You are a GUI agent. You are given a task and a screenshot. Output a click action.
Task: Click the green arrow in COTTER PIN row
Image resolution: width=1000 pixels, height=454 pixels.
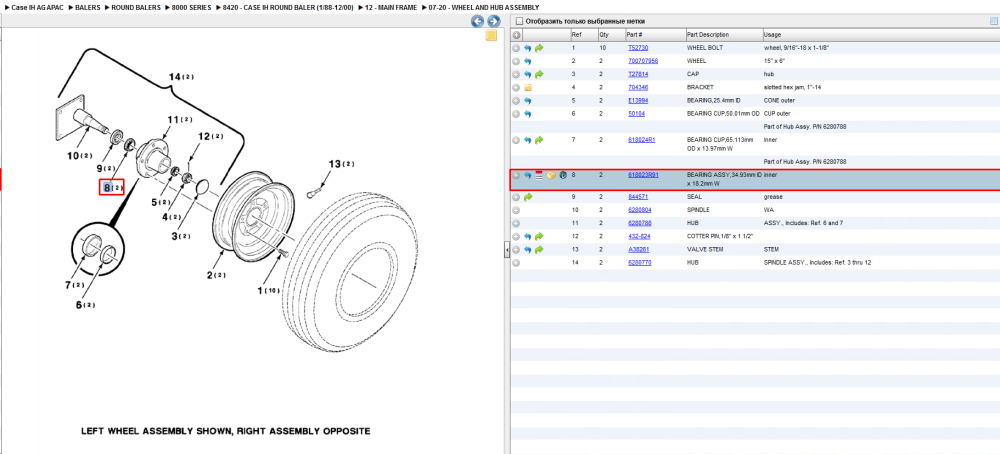[539, 236]
